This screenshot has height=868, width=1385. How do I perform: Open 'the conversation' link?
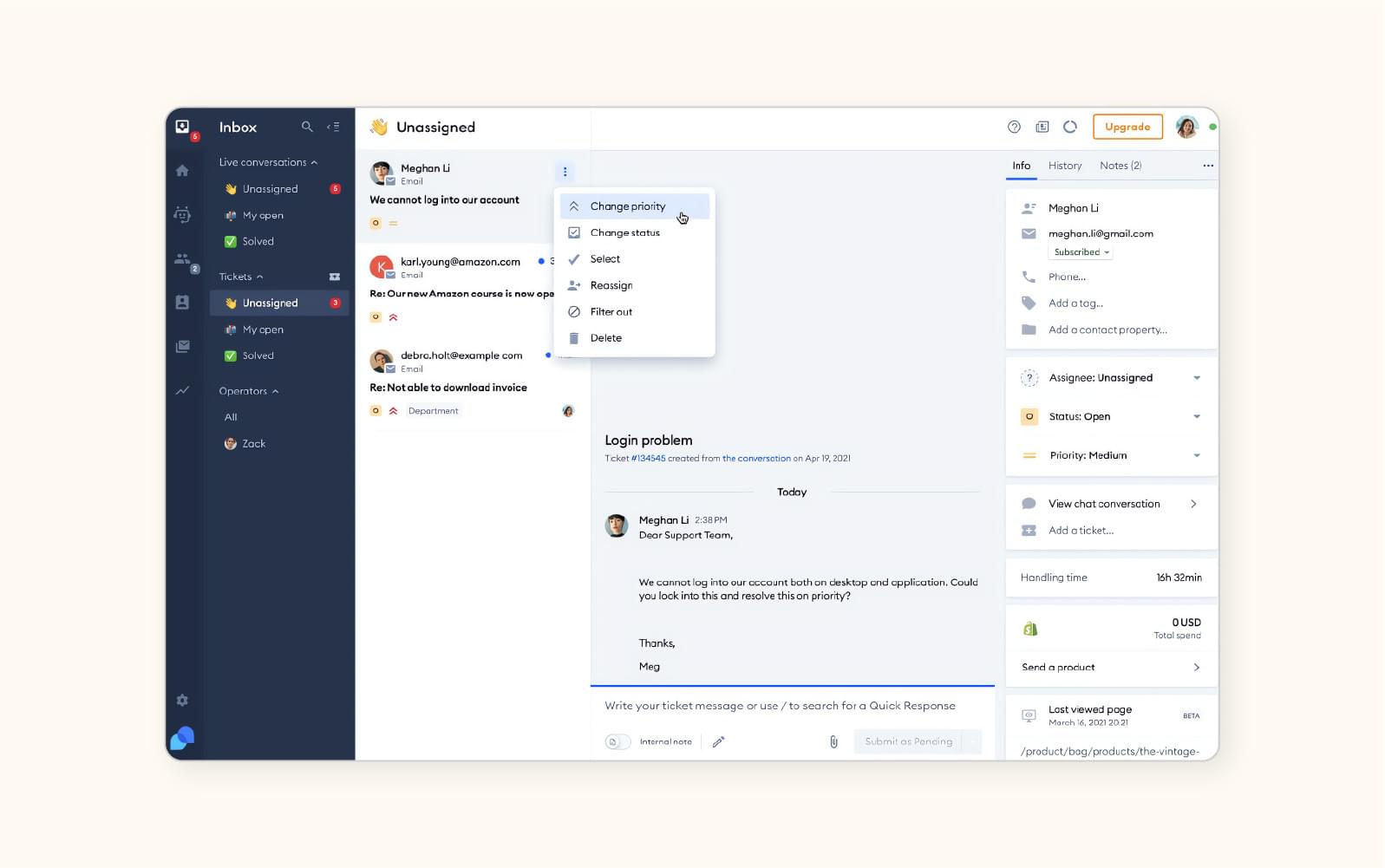tap(756, 458)
